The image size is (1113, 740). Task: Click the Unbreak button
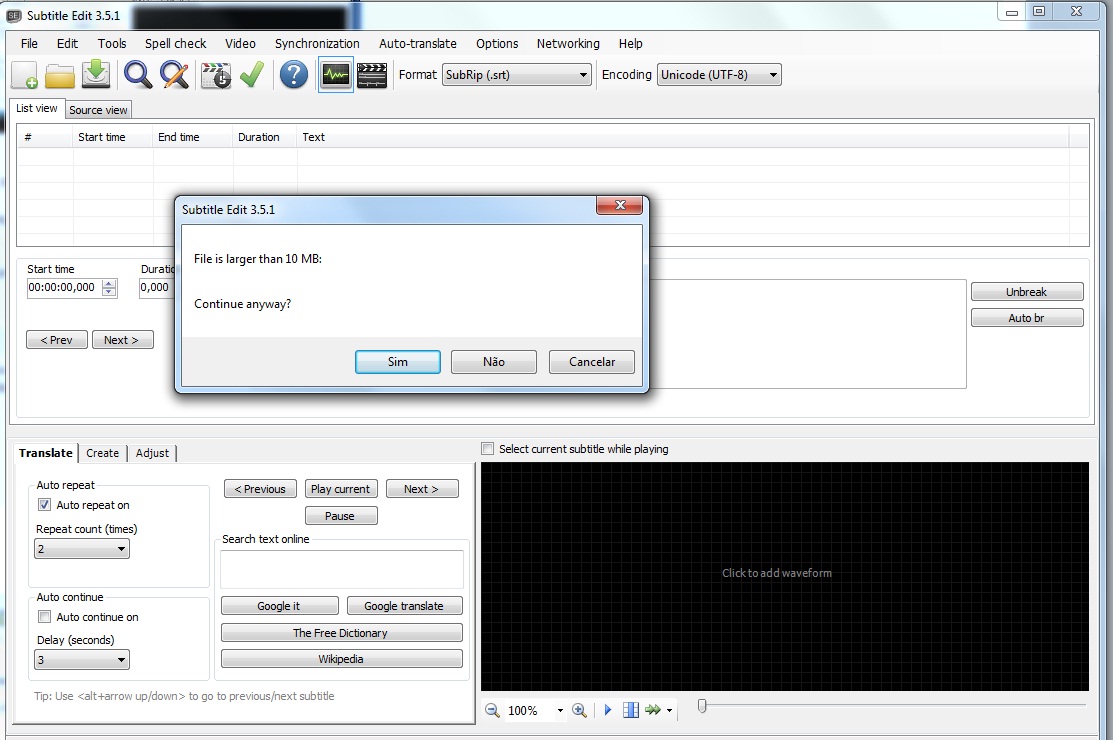[1027, 292]
